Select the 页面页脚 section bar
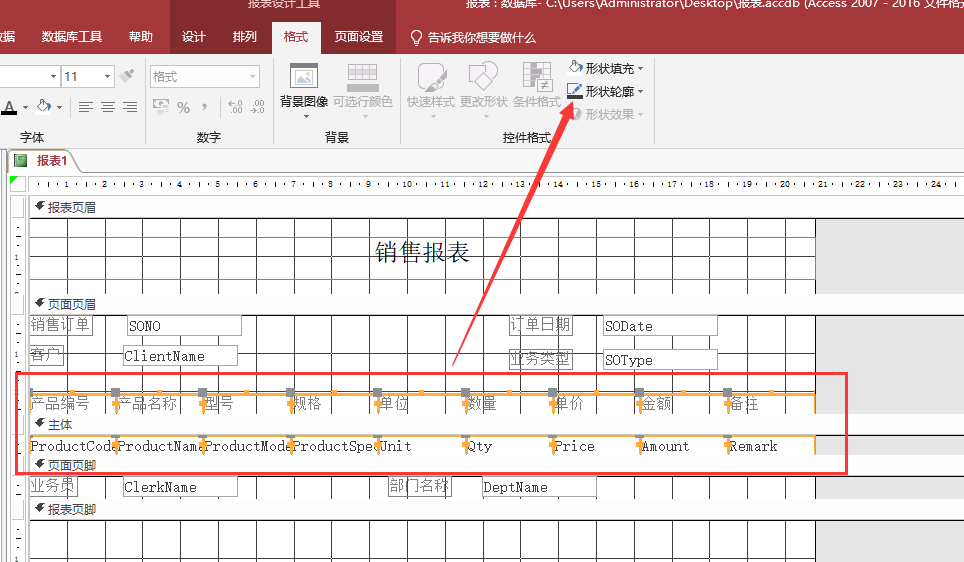 496,465
